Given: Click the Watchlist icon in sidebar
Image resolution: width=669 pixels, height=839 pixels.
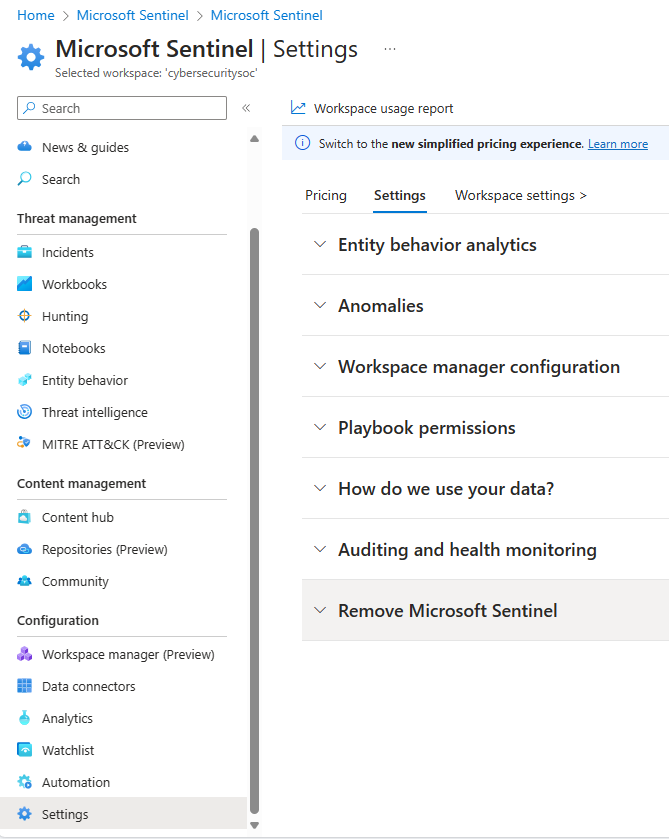Looking at the screenshot, I should 25,750.
